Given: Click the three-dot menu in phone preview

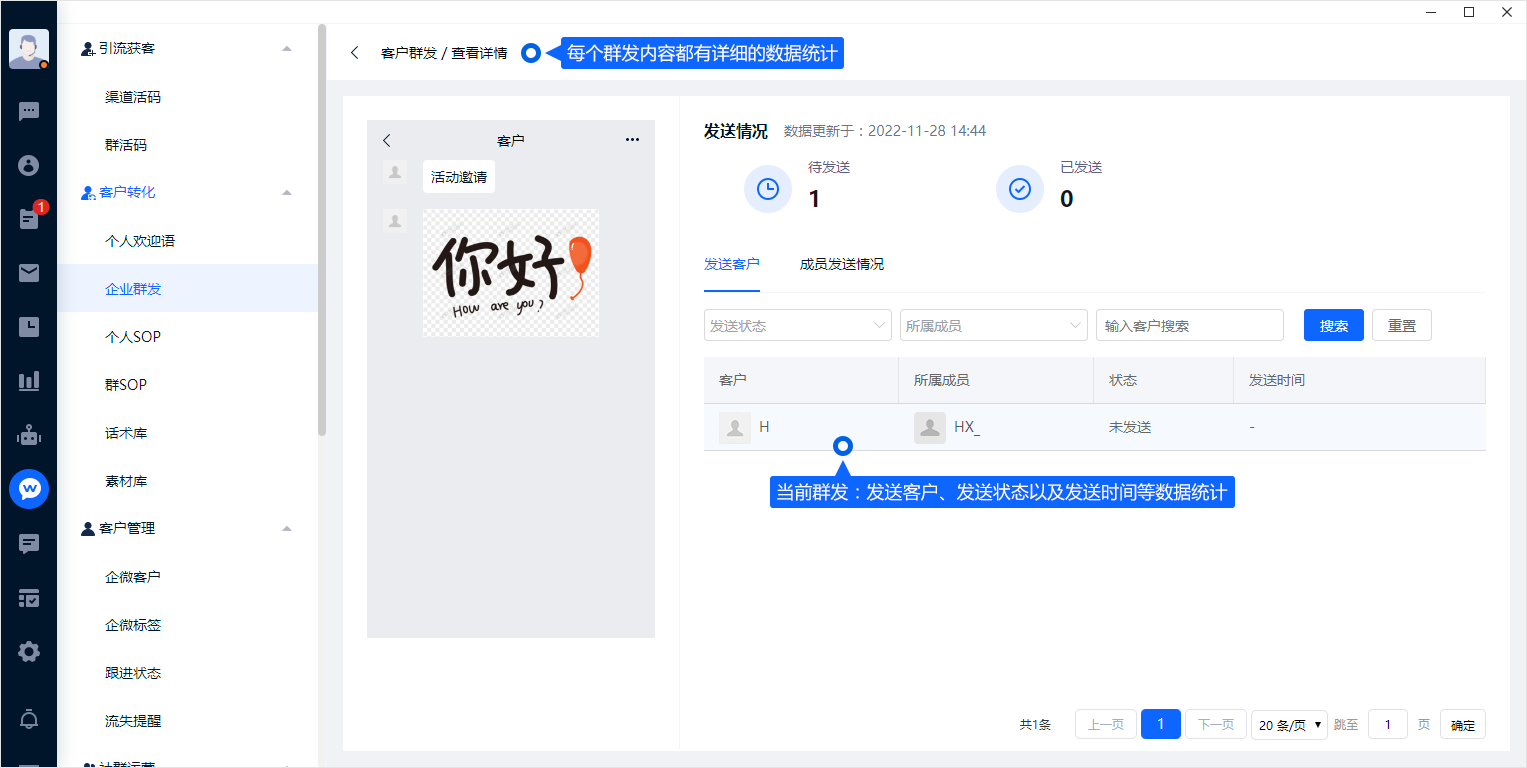Looking at the screenshot, I should (x=632, y=140).
